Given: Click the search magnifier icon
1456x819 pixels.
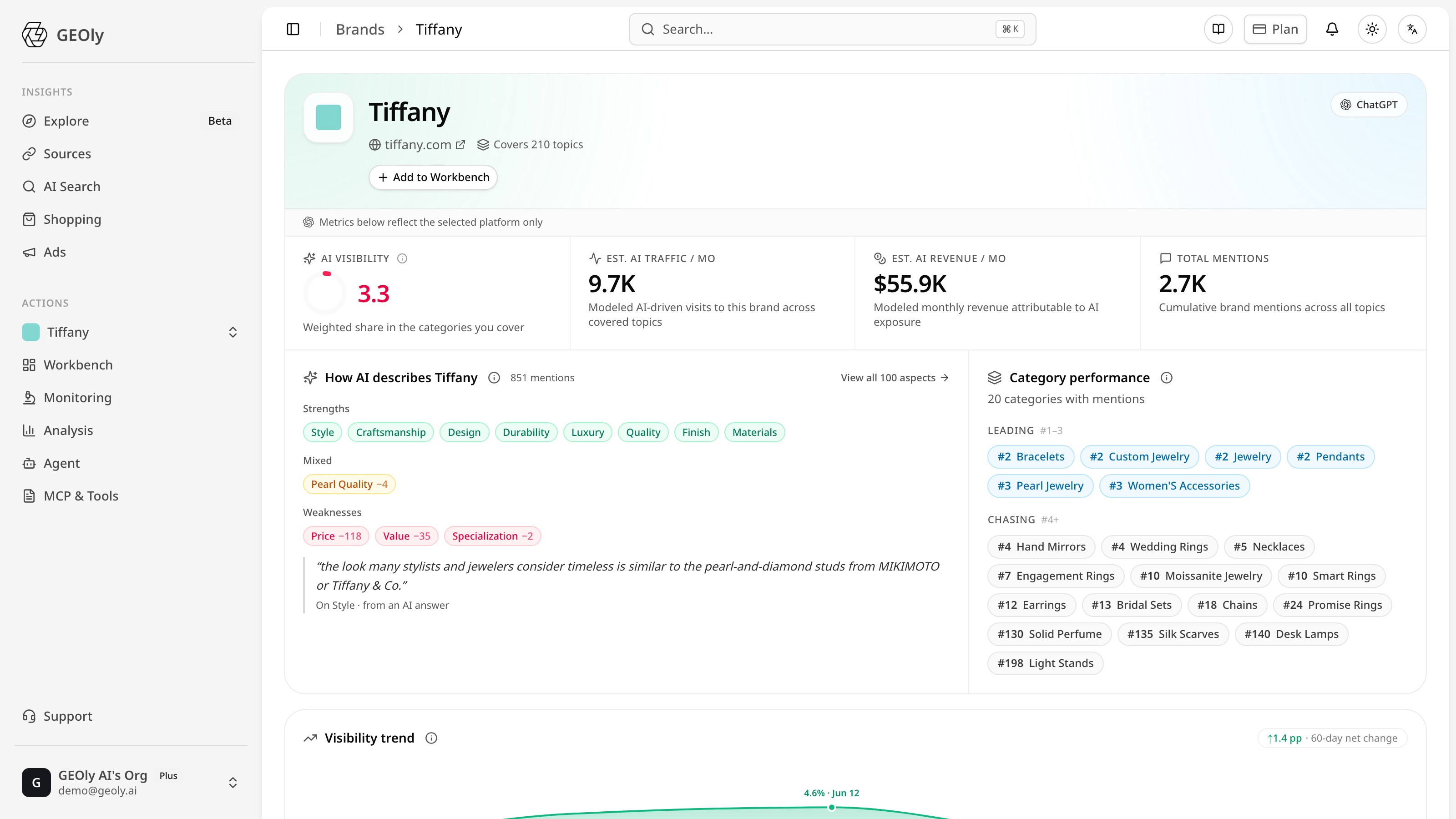Looking at the screenshot, I should click(648, 29).
